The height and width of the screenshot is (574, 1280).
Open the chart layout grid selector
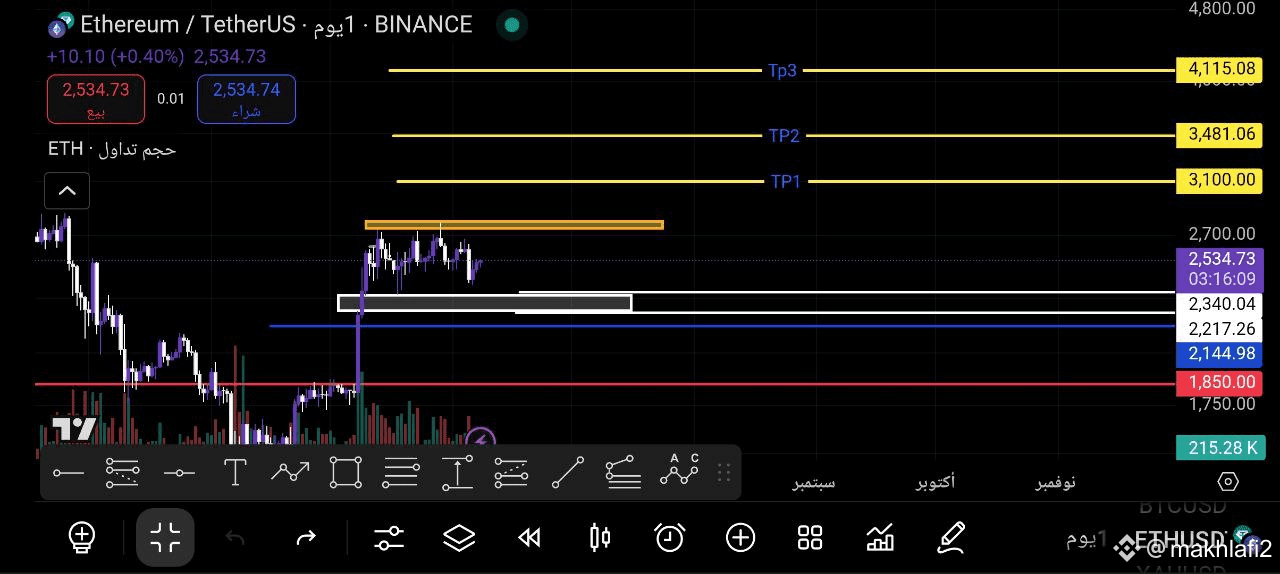[x=810, y=538]
